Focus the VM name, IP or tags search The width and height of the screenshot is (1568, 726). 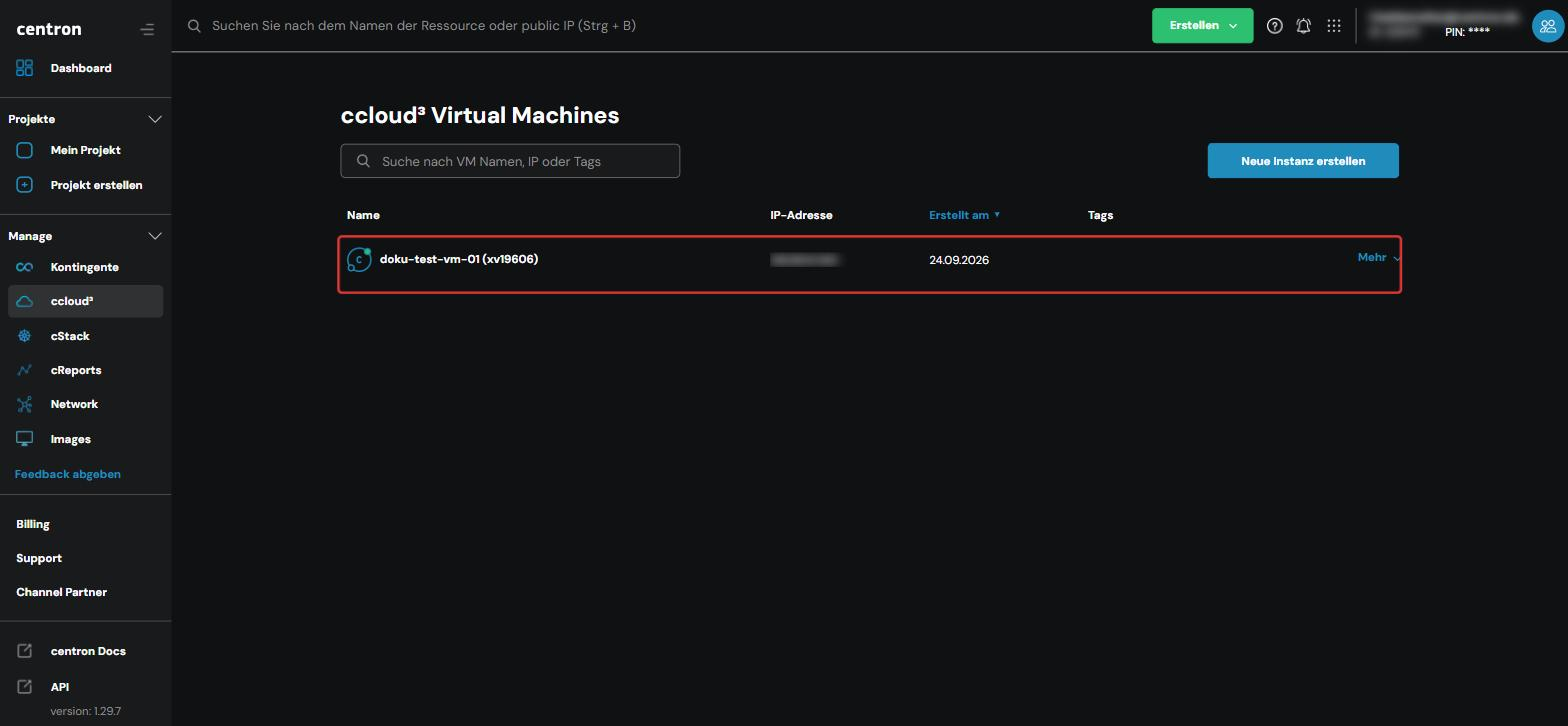[510, 161]
